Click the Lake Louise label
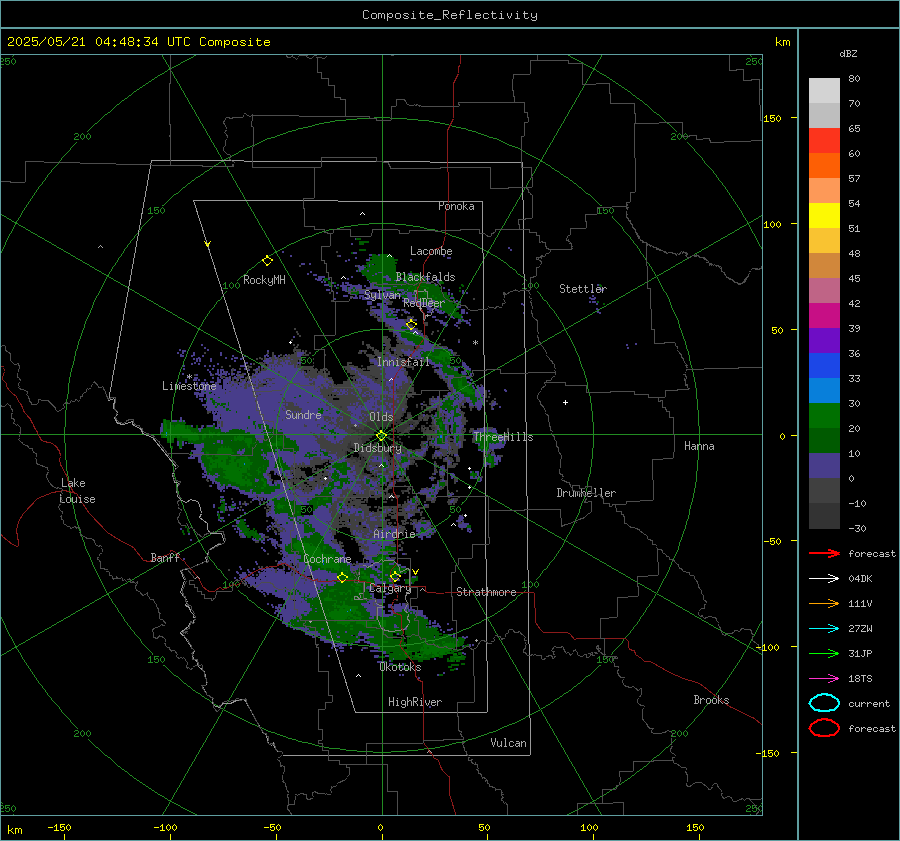The width and height of the screenshot is (900, 841). [77, 491]
